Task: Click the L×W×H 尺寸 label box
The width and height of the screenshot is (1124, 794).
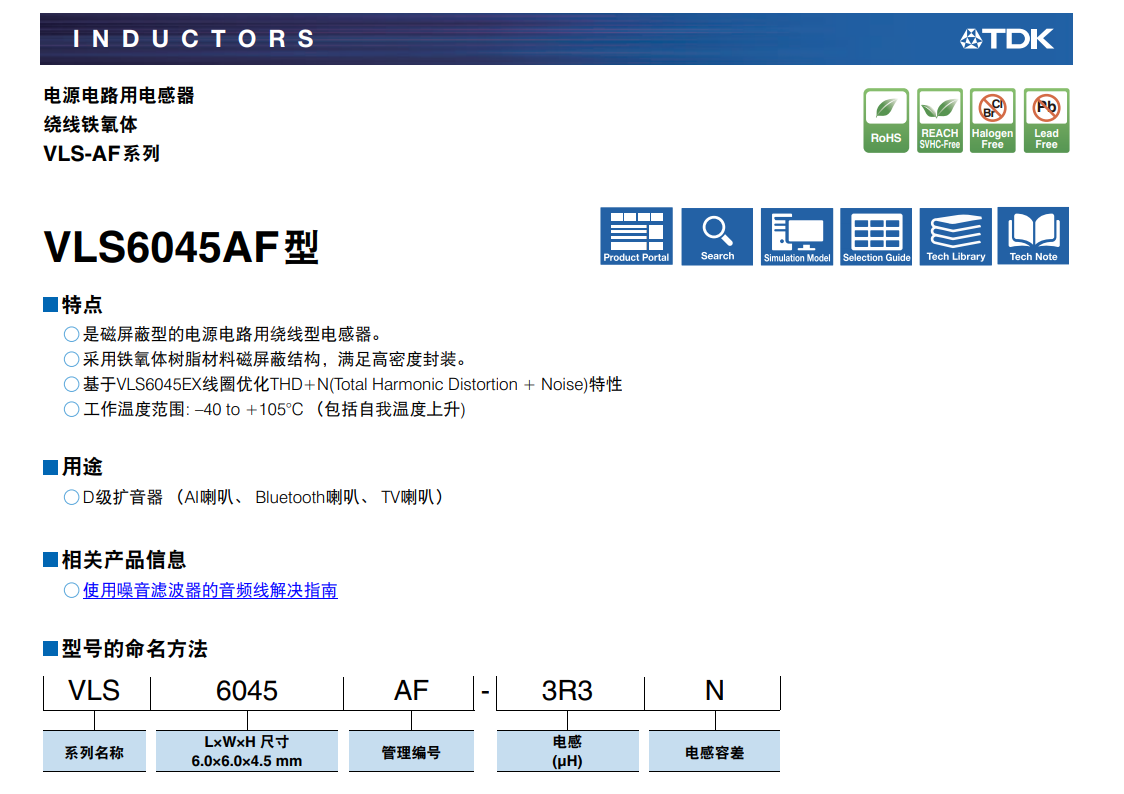Action: tap(247, 752)
